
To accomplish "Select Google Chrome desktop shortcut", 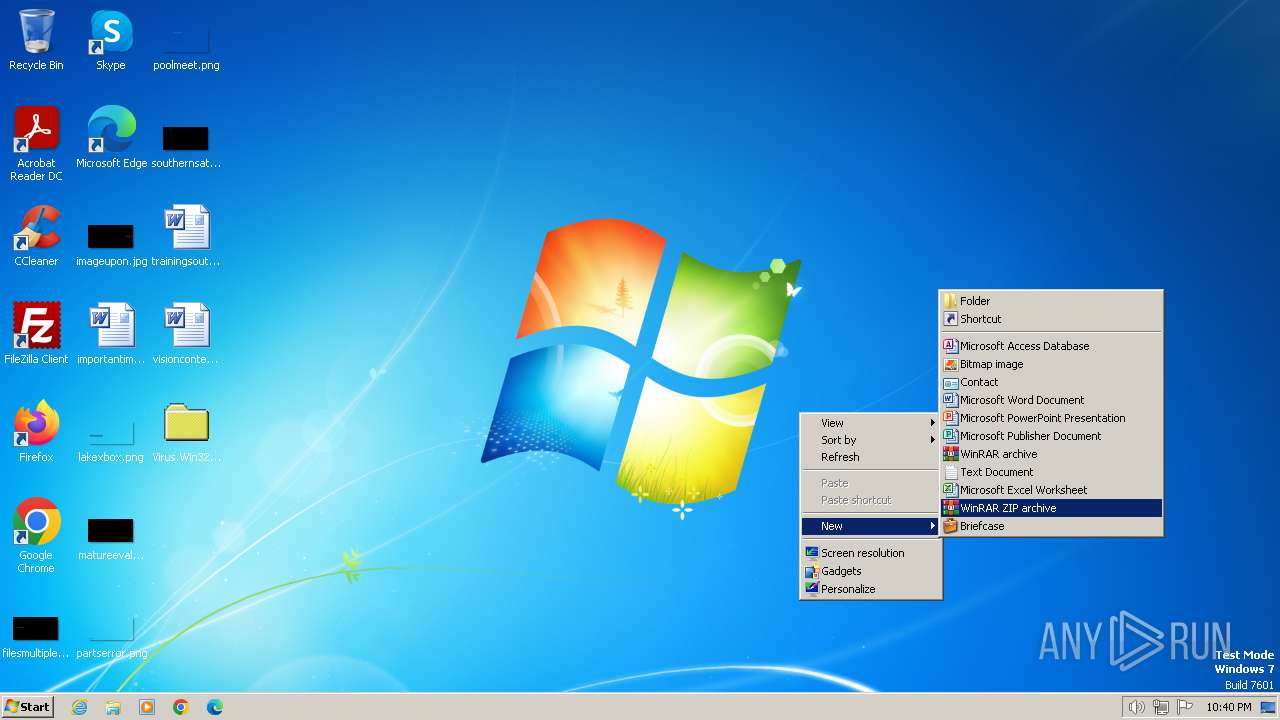I will [x=36, y=535].
